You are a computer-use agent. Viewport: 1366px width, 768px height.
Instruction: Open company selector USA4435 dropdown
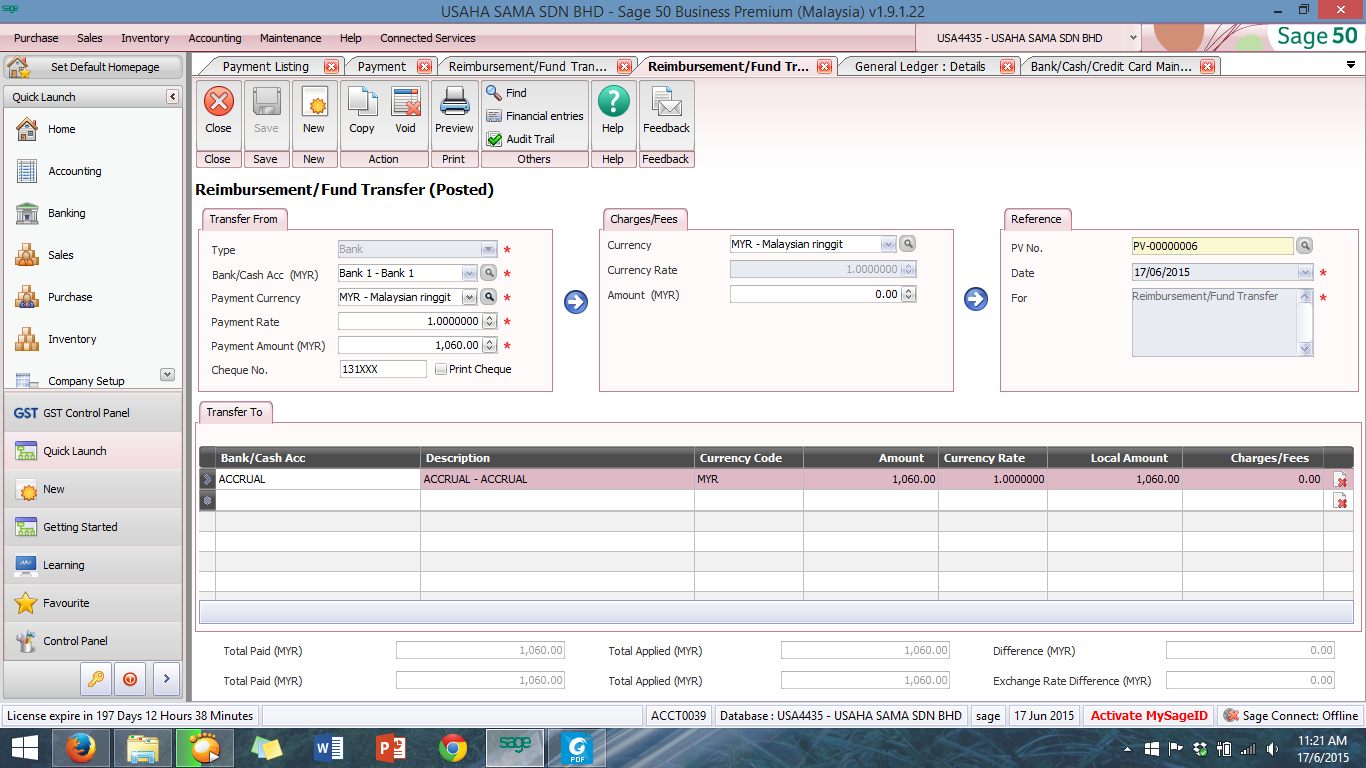coord(1133,38)
